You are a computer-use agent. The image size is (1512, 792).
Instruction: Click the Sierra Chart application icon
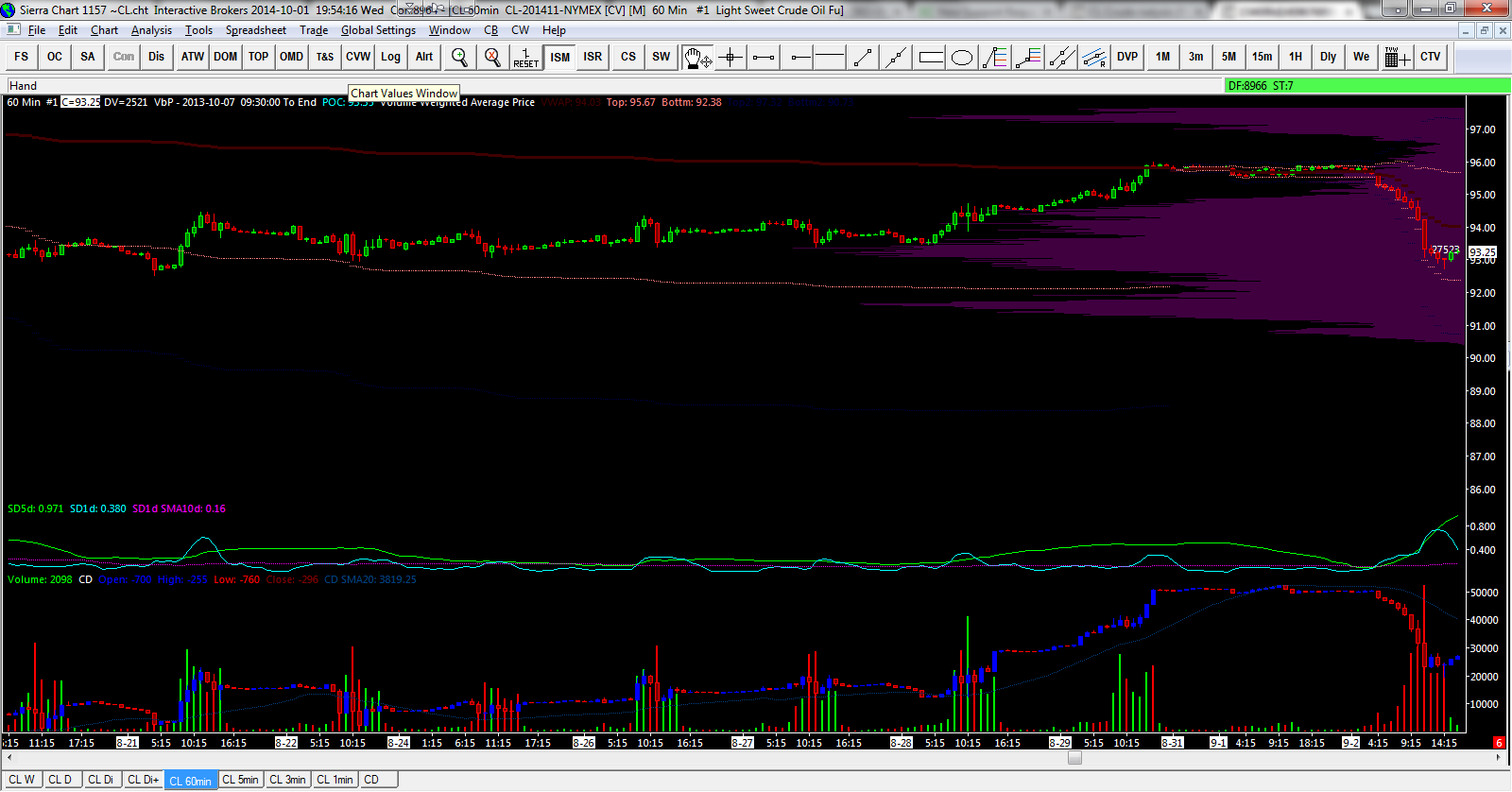tap(9, 9)
